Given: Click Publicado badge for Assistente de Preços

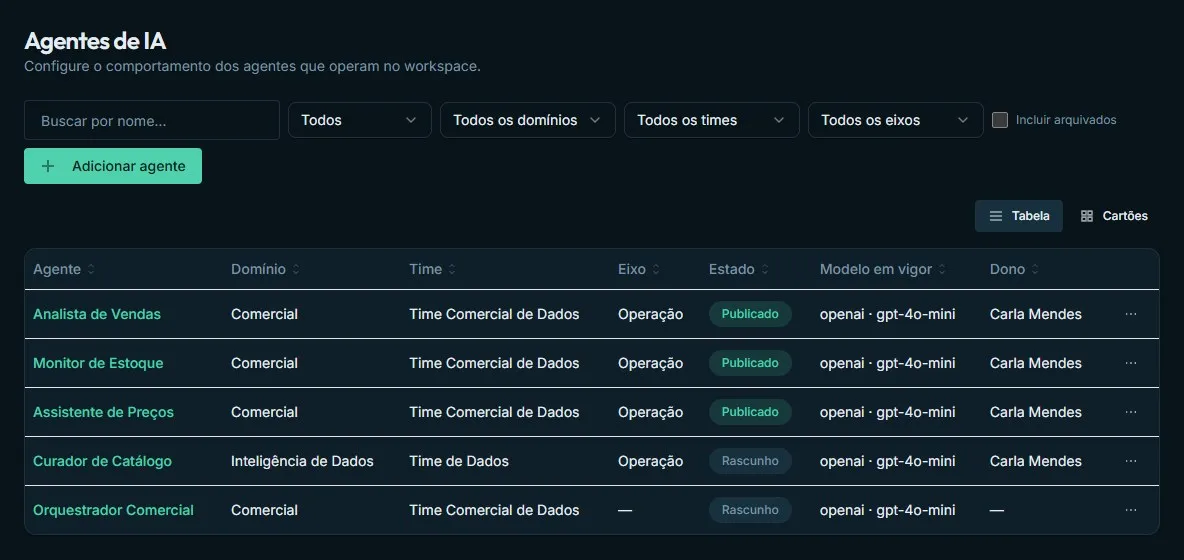Looking at the screenshot, I should (750, 412).
